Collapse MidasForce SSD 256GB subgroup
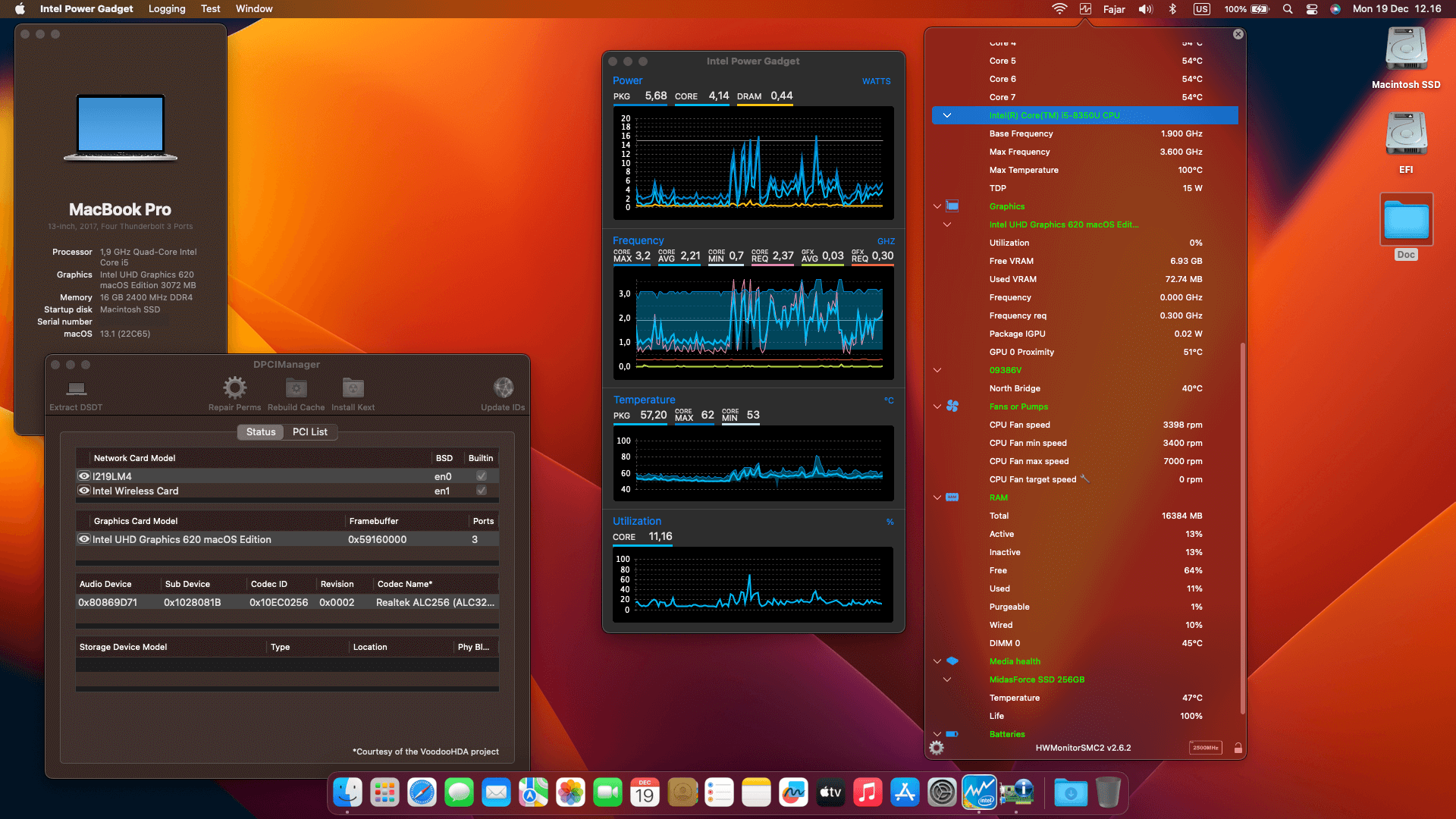 pos(946,679)
